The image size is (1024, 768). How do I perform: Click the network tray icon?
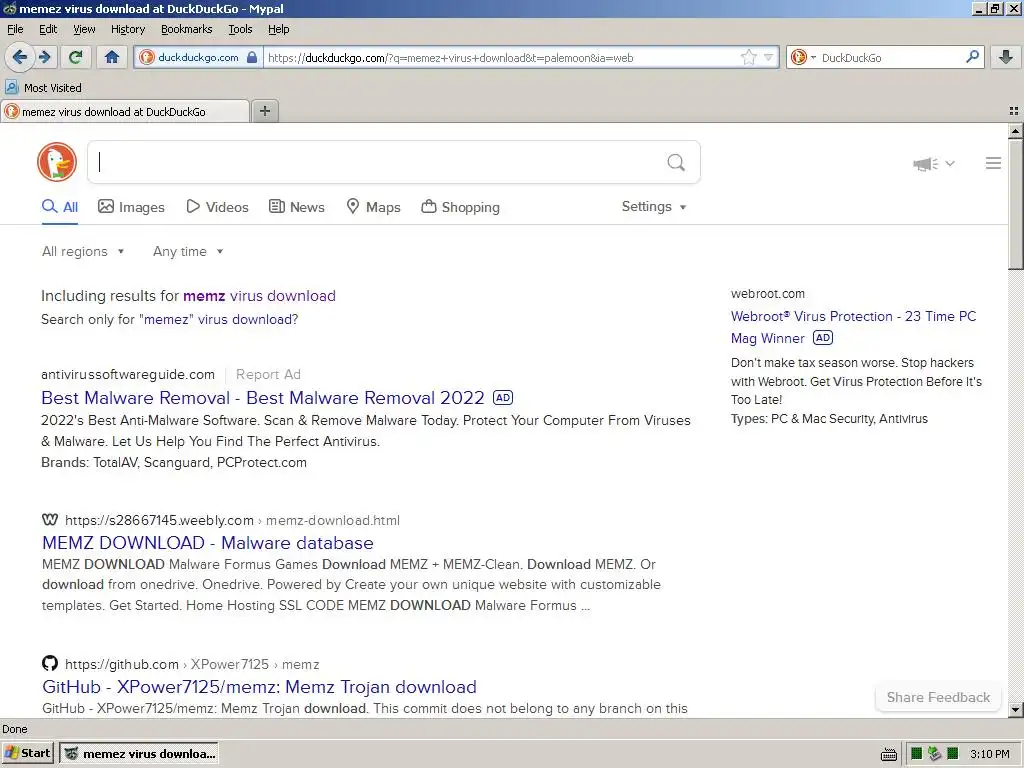coord(935,754)
